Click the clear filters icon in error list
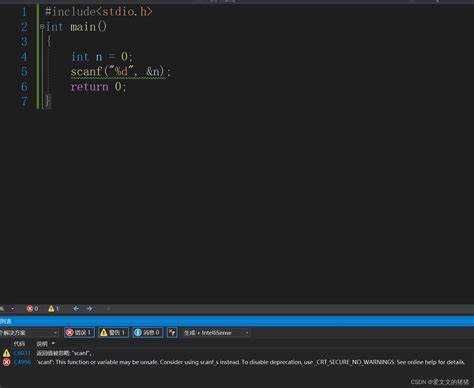The height and width of the screenshot is (388, 474). click(x=172, y=332)
